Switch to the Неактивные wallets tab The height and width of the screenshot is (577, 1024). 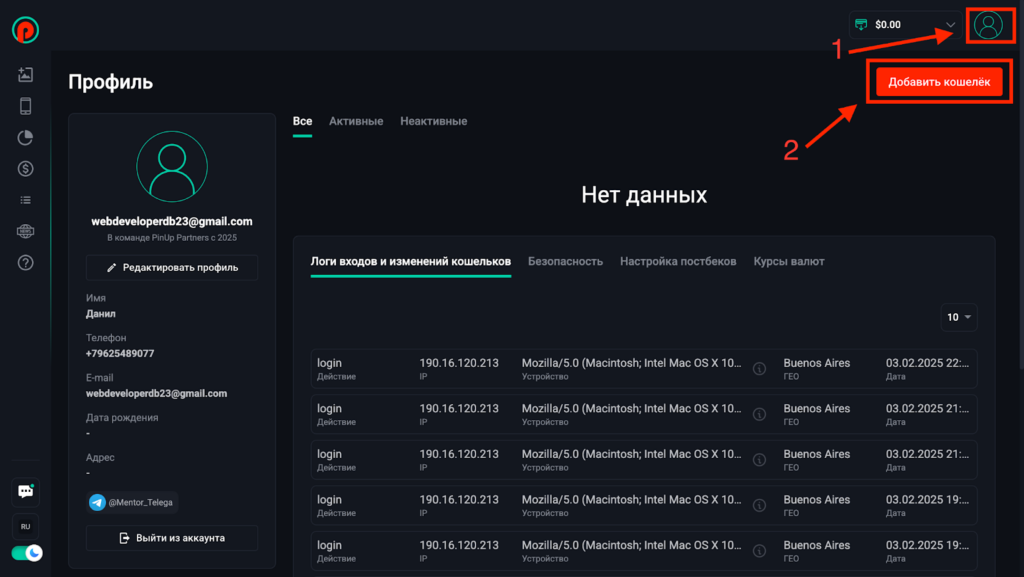tap(434, 121)
